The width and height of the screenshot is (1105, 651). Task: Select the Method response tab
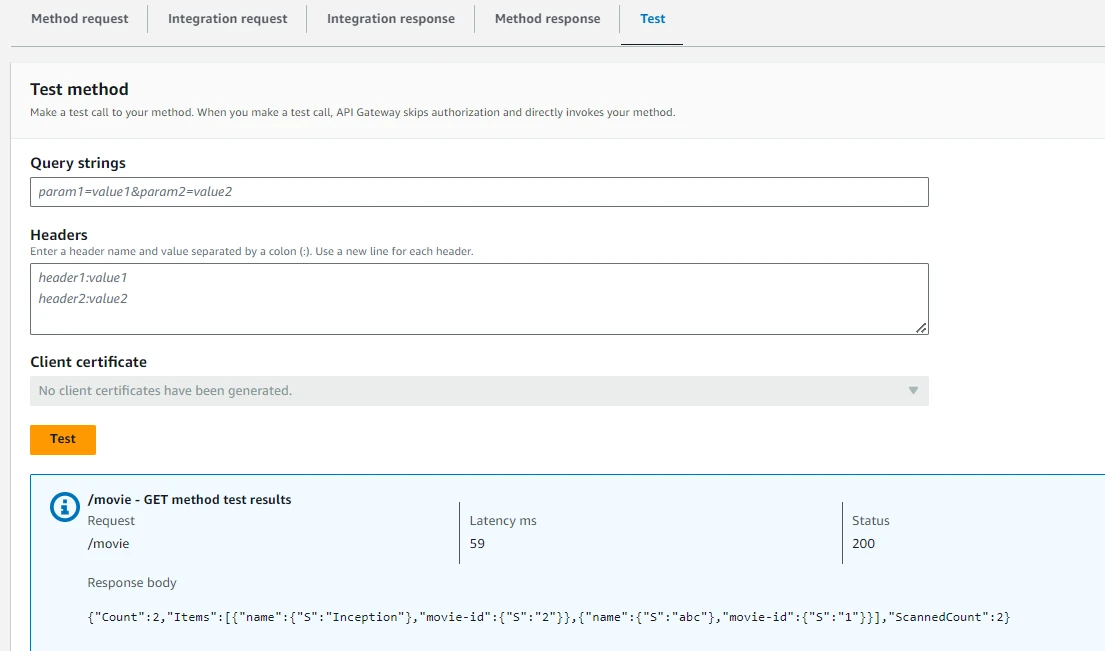pos(547,19)
